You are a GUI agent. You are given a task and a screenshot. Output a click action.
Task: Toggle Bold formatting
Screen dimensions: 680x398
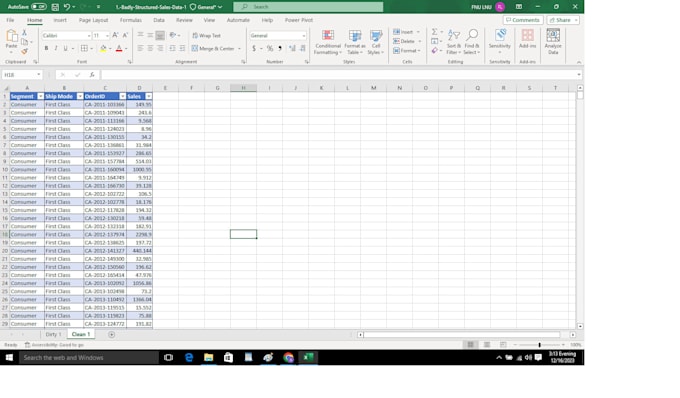(x=46, y=48)
